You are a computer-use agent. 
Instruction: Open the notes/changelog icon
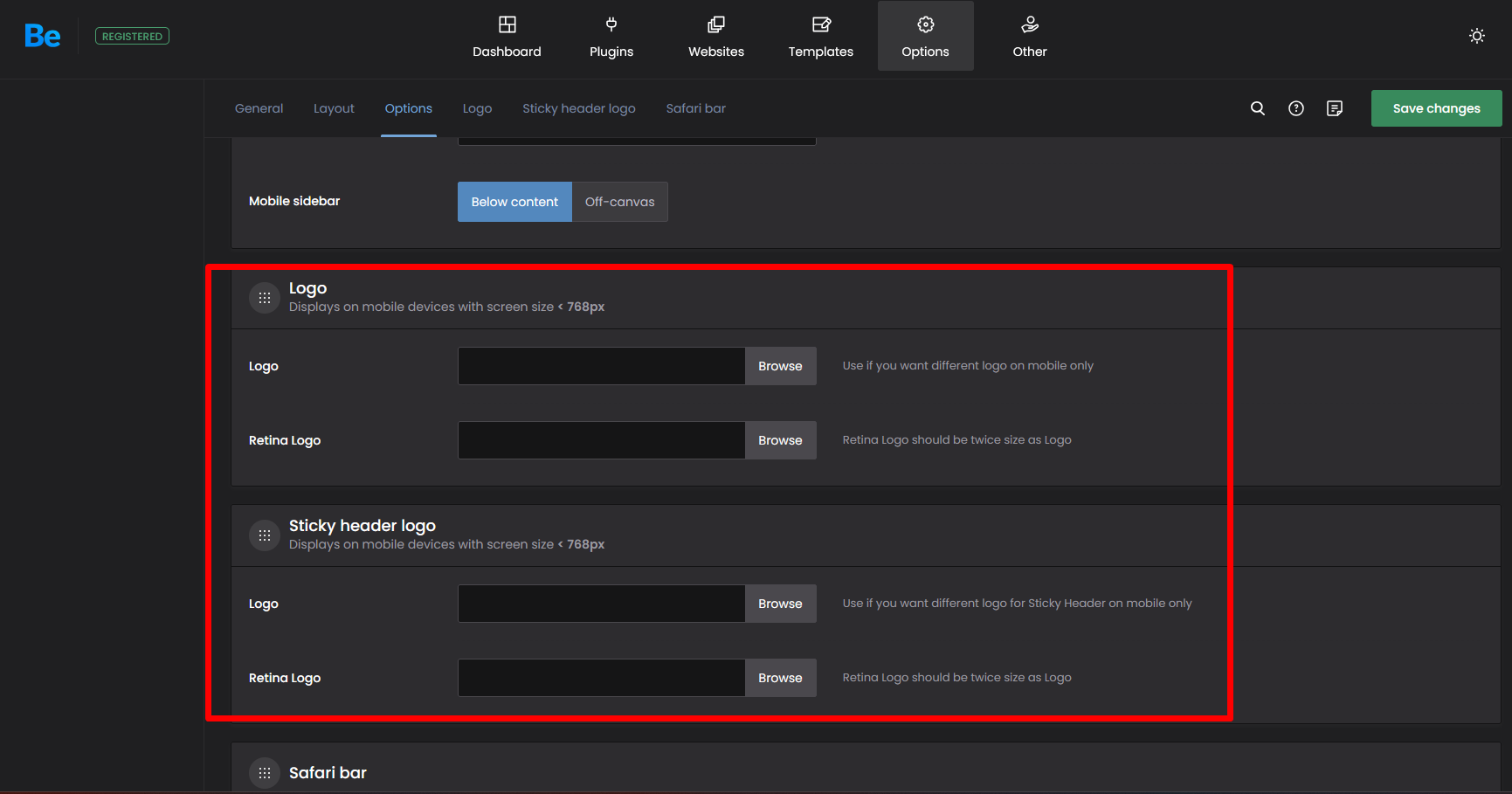coord(1335,108)
